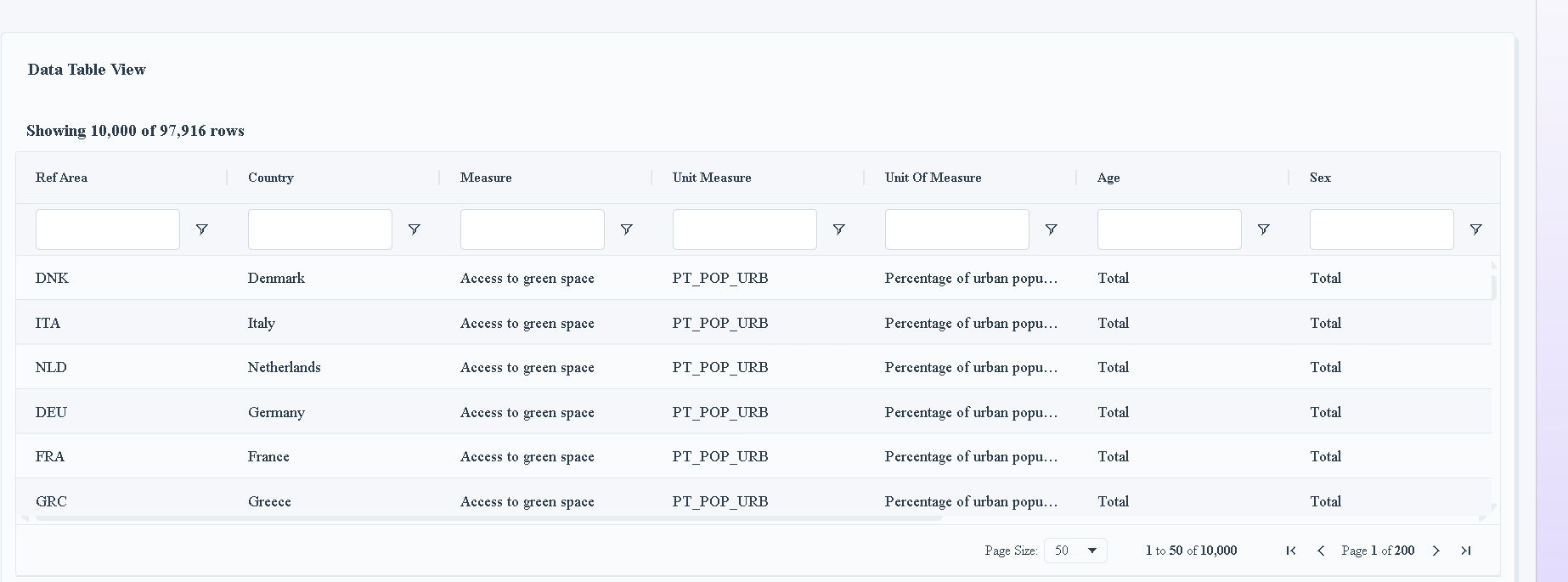Open filter options for Ref Area column
This screenshot has height=582, width=1568.
coord(202,229)
